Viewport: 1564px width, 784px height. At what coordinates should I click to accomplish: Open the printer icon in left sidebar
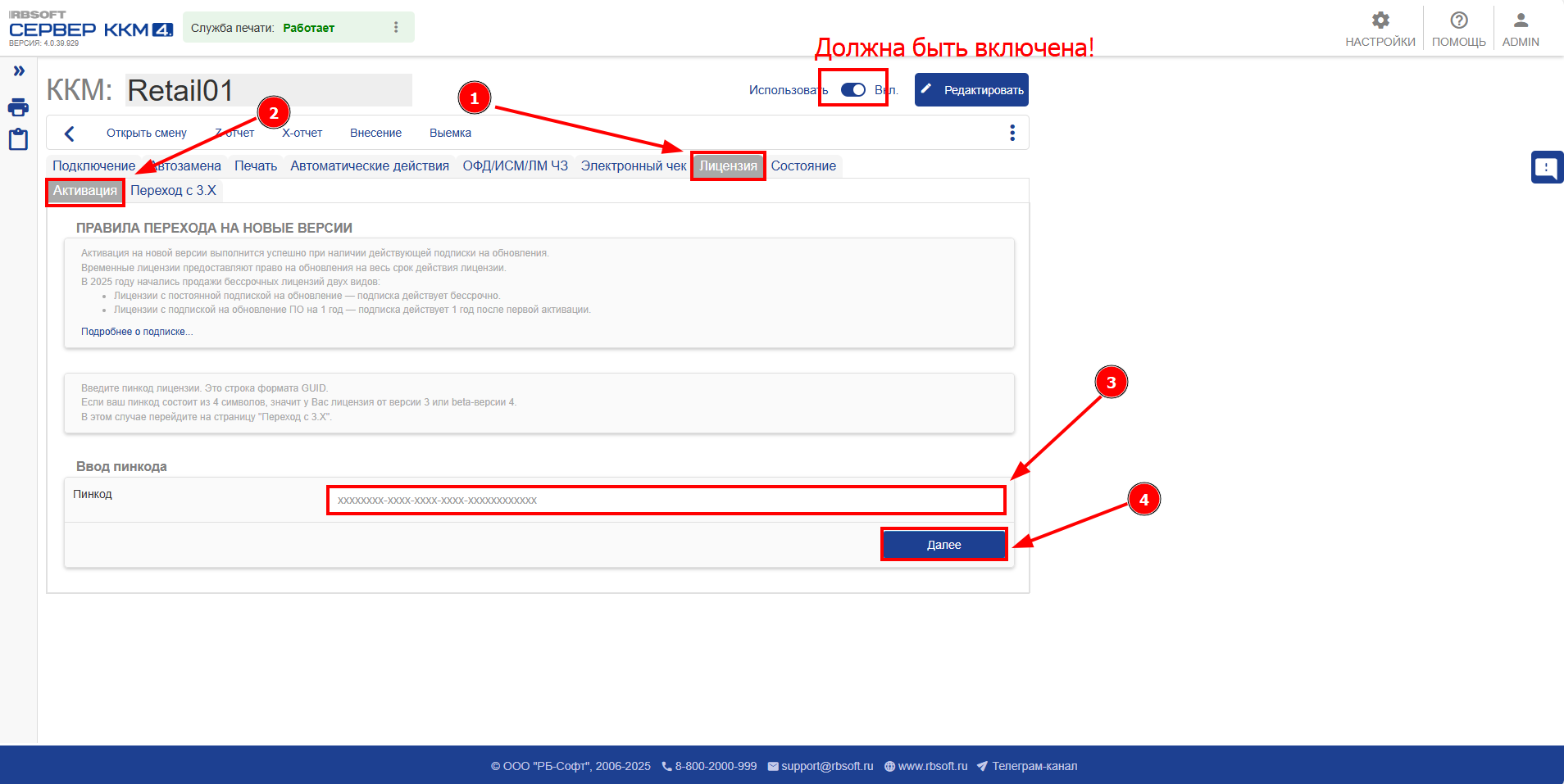(x=18, y=107)
